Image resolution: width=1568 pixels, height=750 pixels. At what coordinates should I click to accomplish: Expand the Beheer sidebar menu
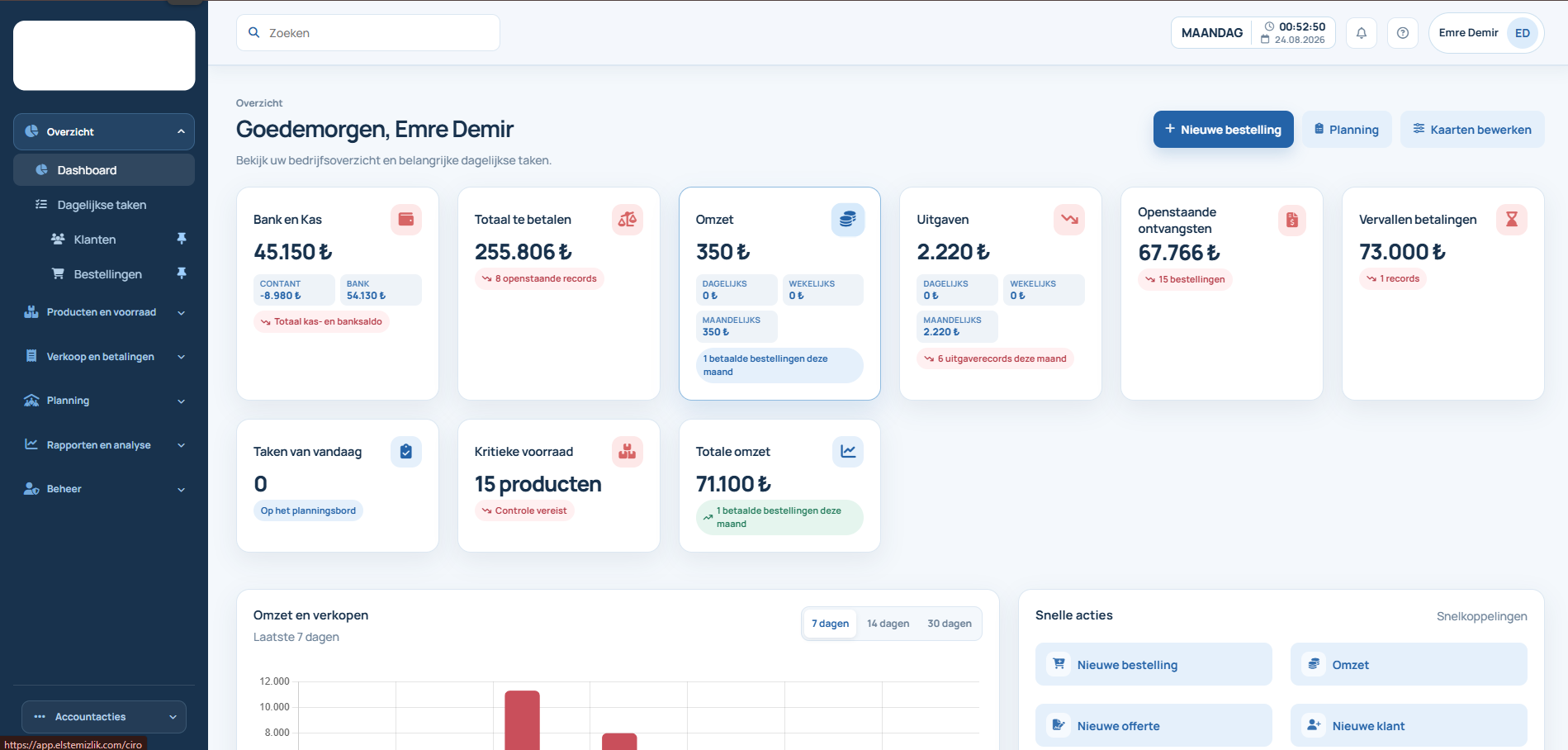(104, 489)
